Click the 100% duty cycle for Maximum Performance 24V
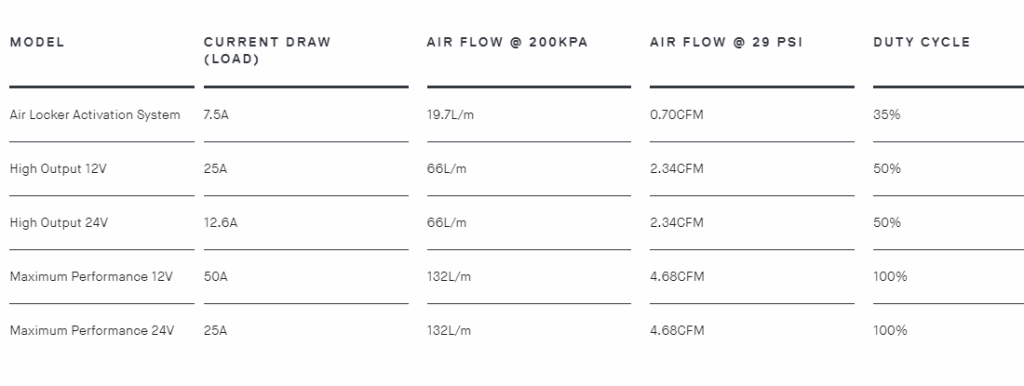 890,330
